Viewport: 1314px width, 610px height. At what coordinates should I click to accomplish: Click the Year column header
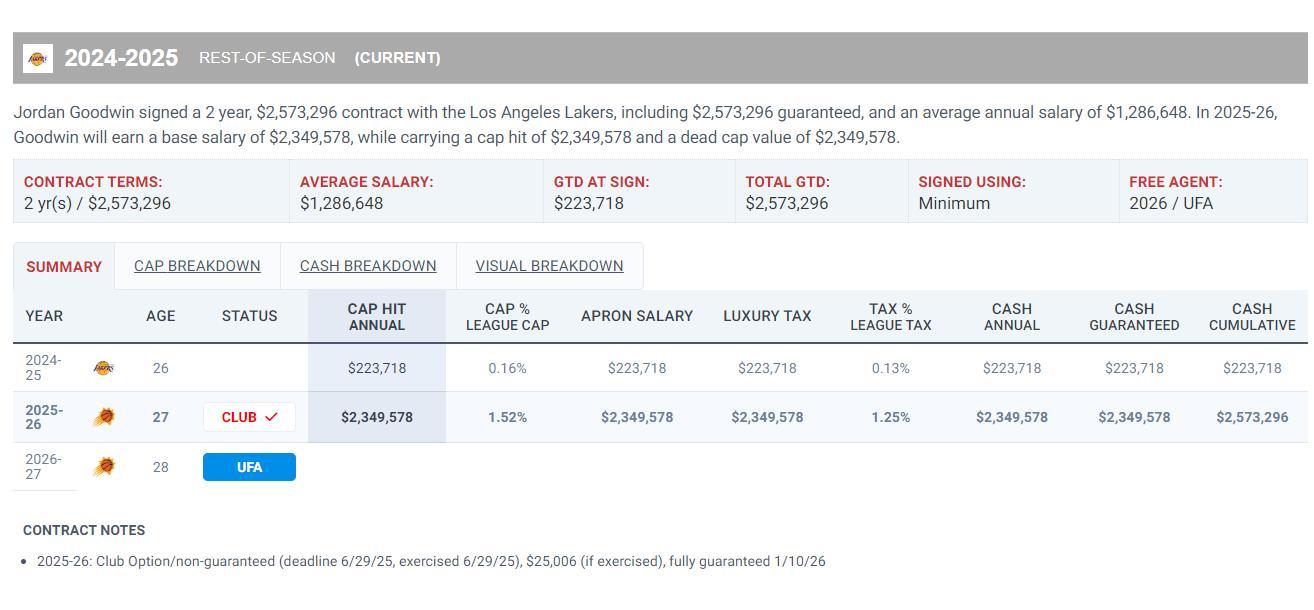coord(44,316)
